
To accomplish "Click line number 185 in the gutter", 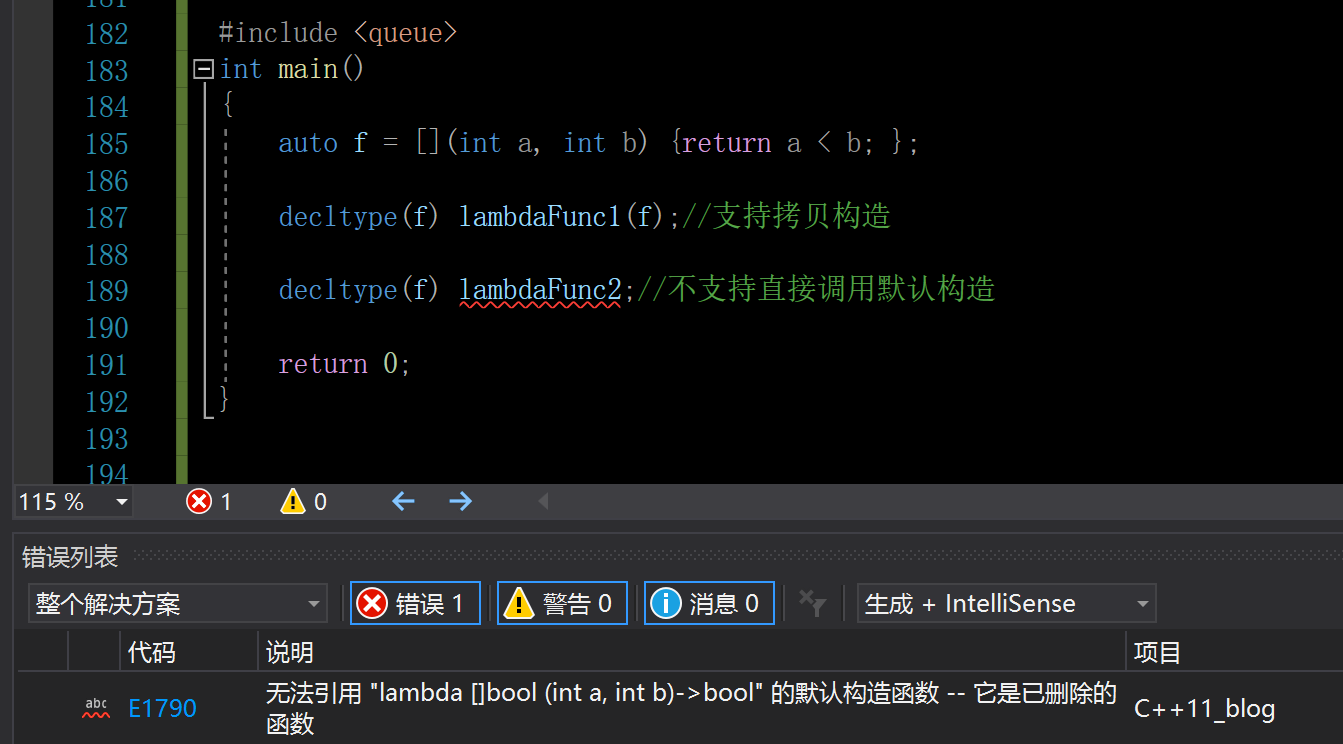I will click(107, 144).
